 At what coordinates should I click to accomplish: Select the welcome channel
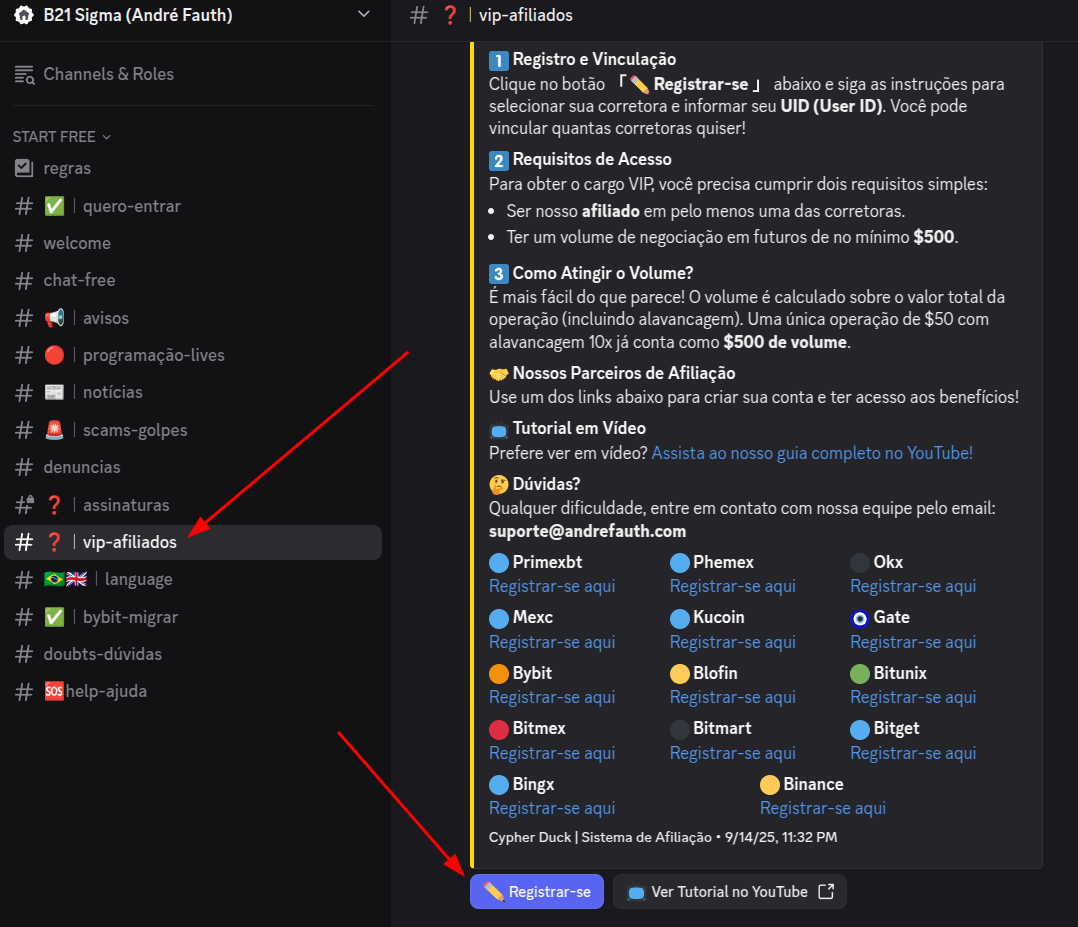tap(192, 243)
